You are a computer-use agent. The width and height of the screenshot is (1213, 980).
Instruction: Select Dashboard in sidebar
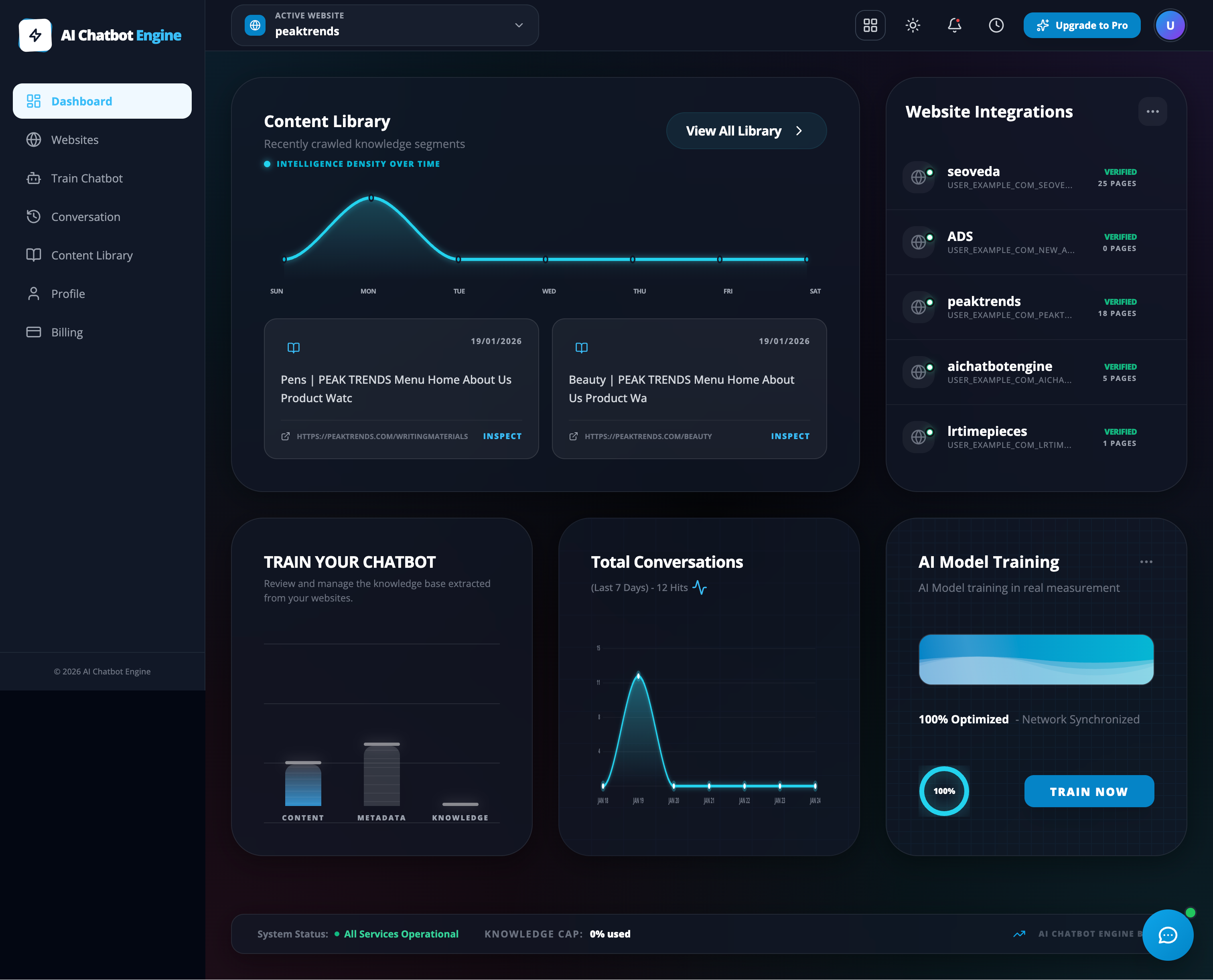(102, 101)
